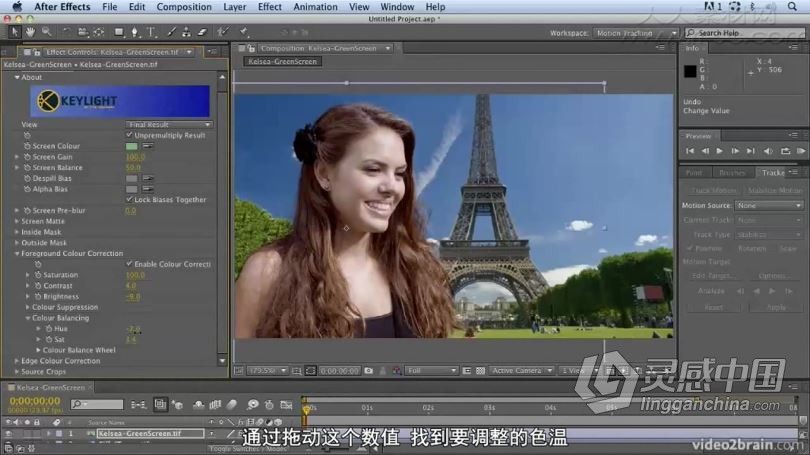Open the Animation menu
Screen dimensions: 810x455
(315, 7)
